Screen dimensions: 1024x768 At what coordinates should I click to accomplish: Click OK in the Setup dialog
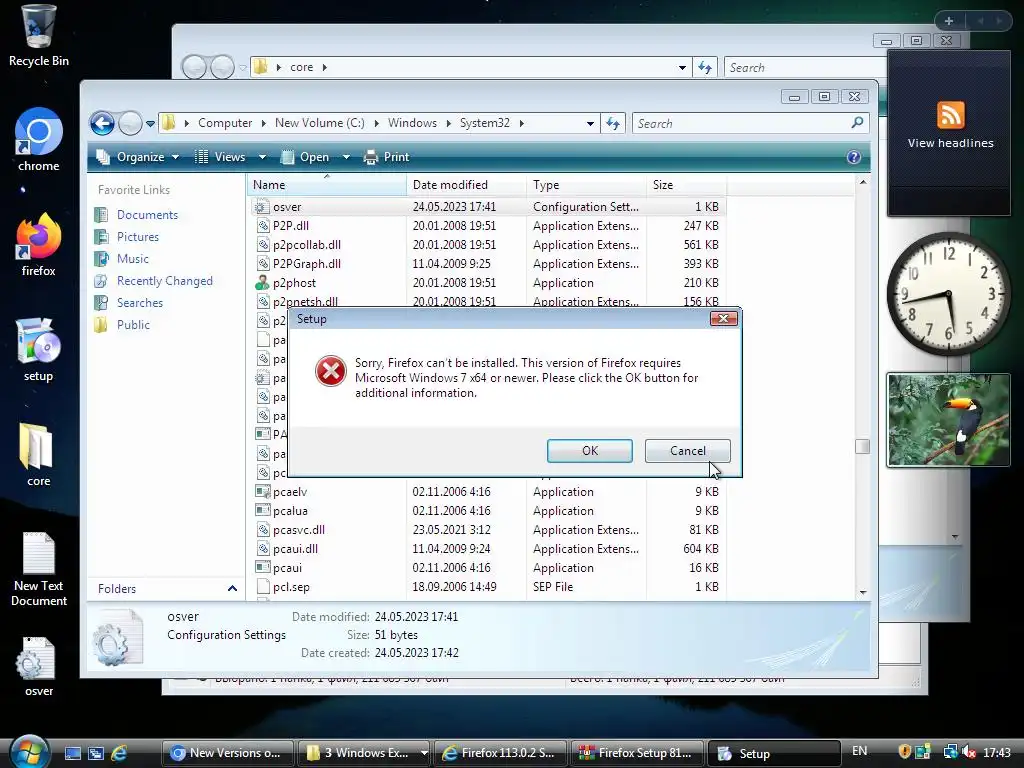point(590,451)
